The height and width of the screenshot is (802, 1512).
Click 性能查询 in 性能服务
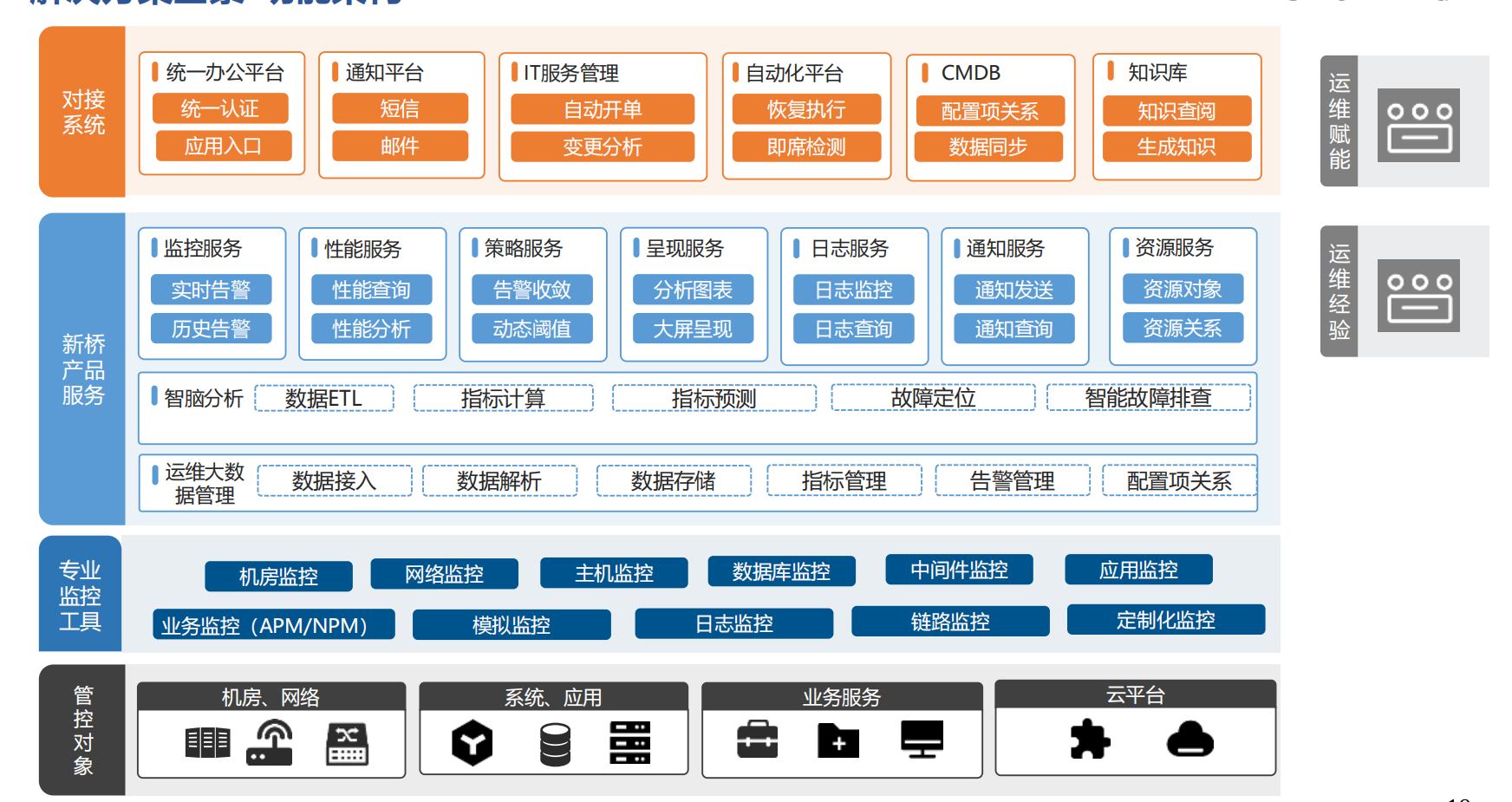click(x=371, y=290)
